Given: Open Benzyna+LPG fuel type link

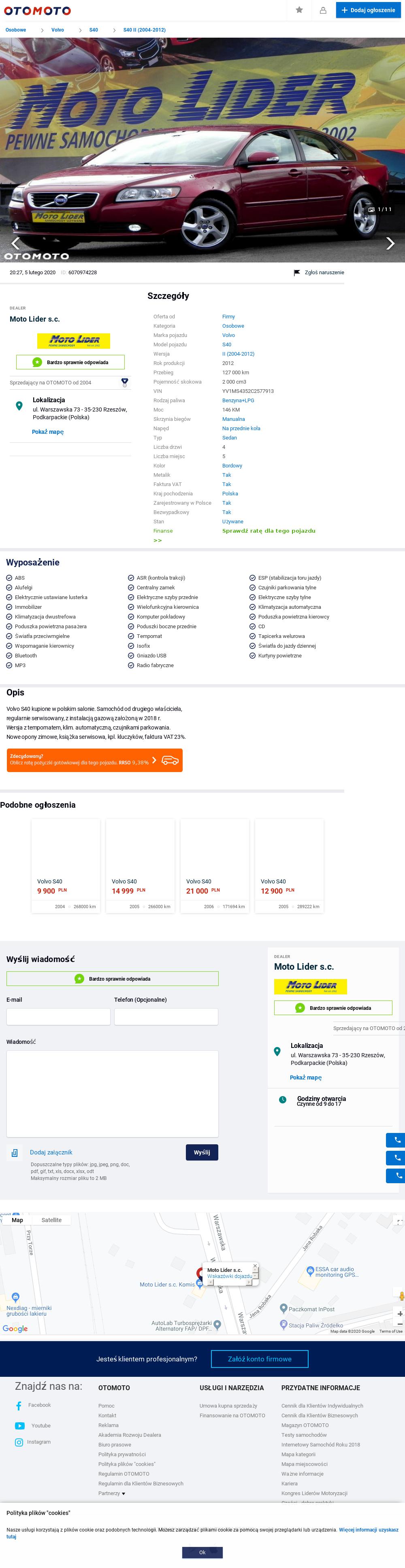Looking at the screenshot, I should pyautogui.click(x=238, y=401).
